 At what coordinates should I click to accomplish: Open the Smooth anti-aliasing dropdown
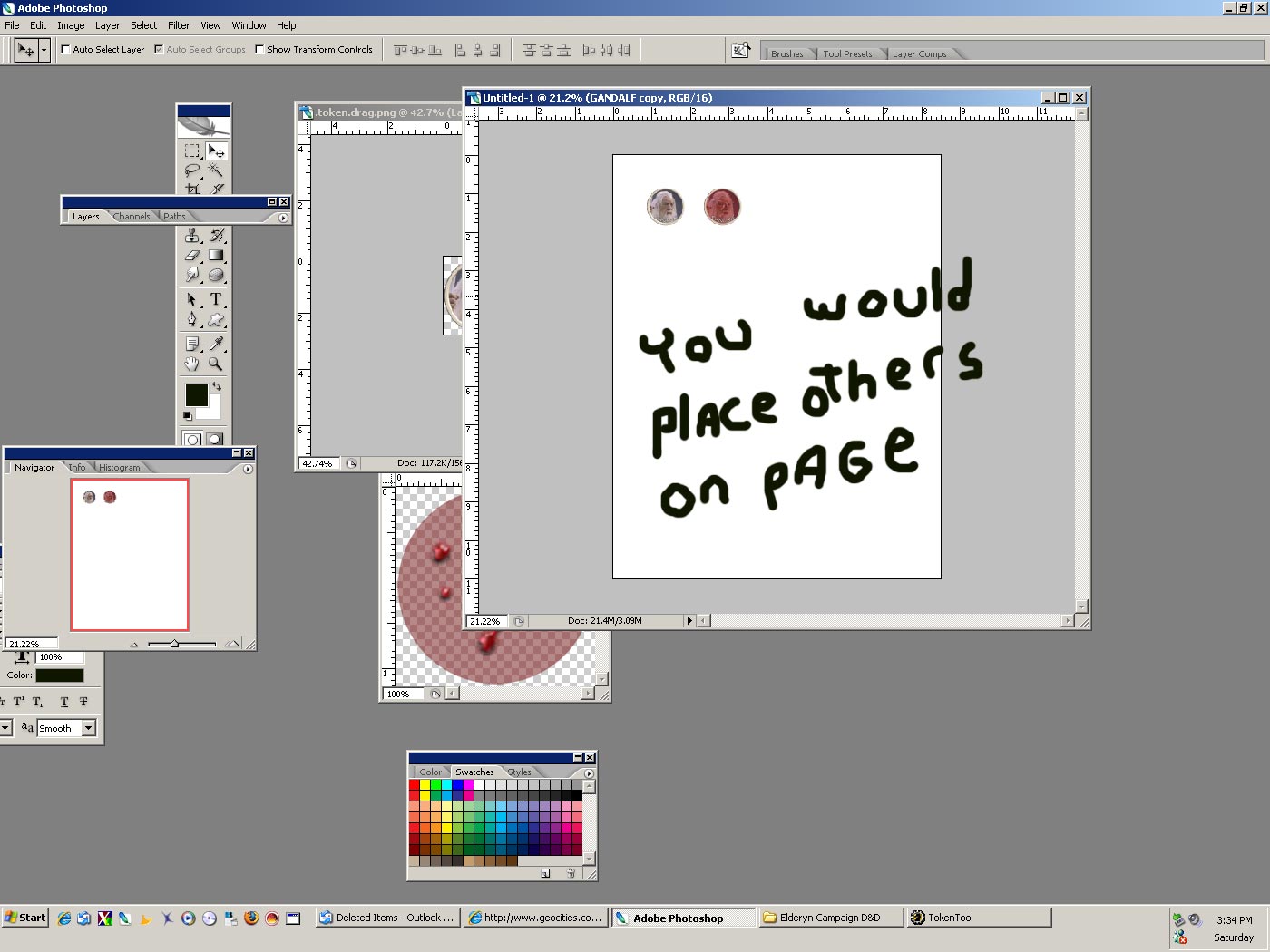pyautogui.click(x=89, y=728)
